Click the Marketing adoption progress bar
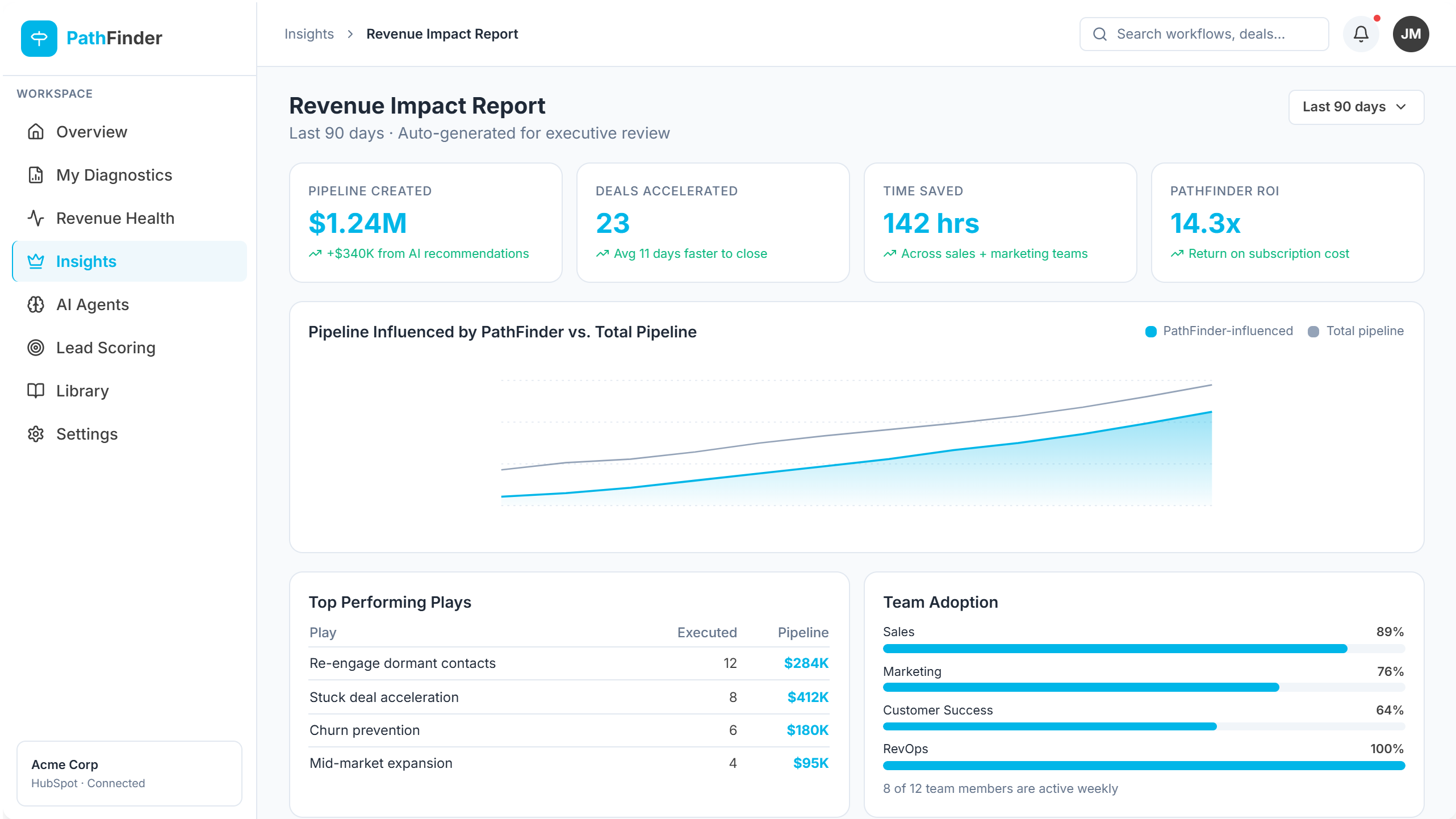Screen dimensions: 1456x819 [1144, 687]
